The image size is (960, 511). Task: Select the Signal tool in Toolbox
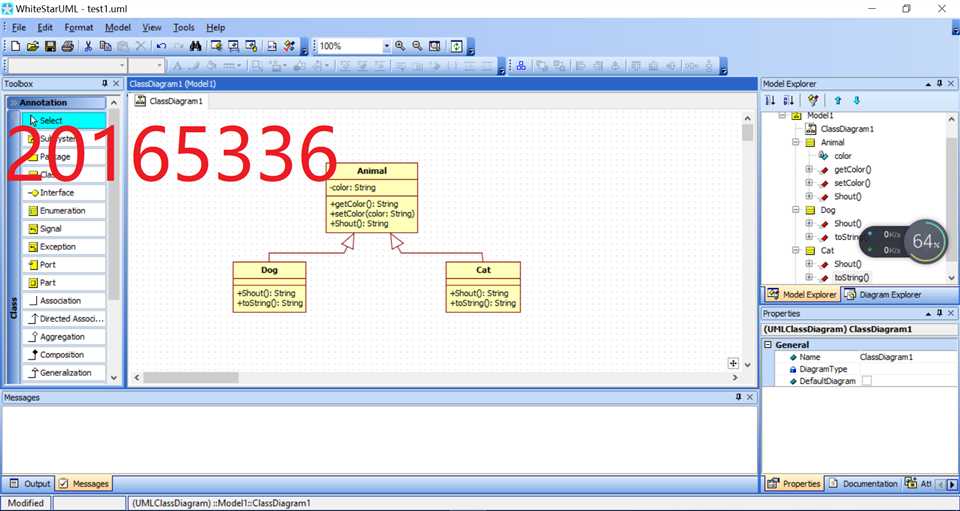point(64,229)
